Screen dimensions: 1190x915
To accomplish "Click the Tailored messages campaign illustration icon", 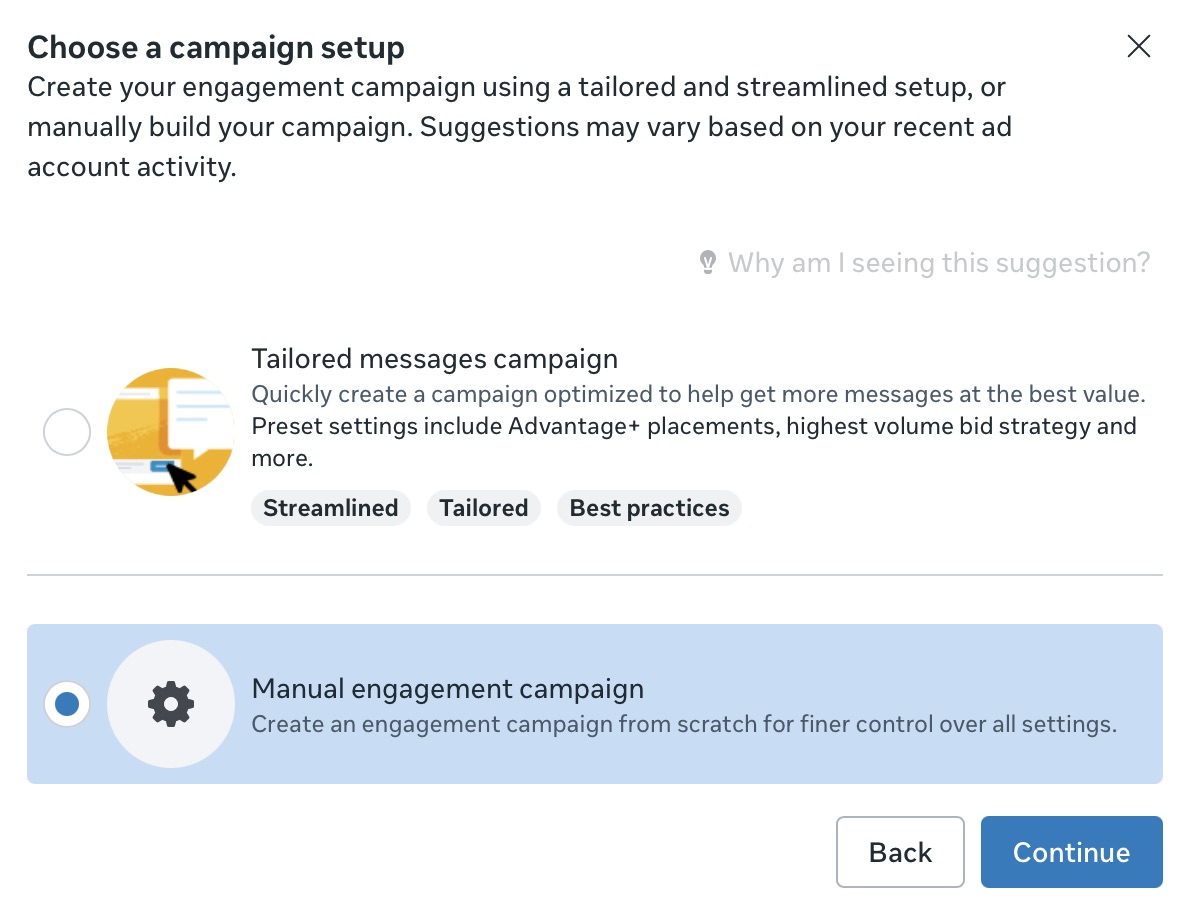I will tap(170, 431).
